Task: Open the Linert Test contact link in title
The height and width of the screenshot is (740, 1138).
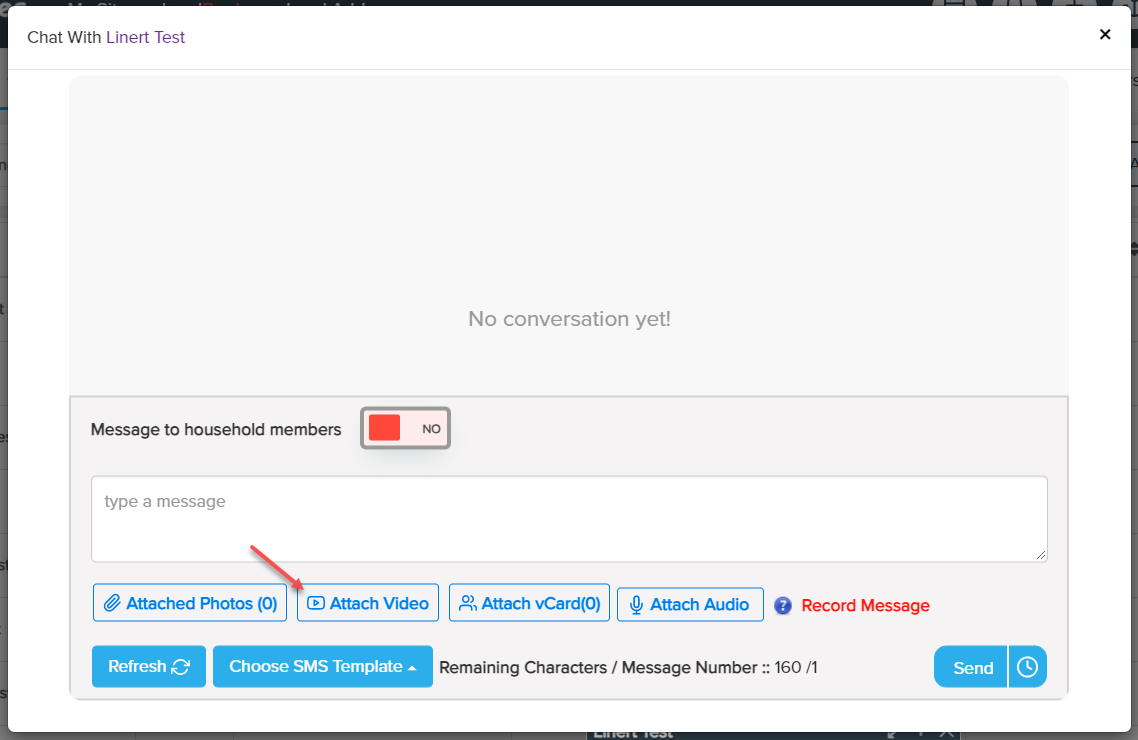Action: 145,37
